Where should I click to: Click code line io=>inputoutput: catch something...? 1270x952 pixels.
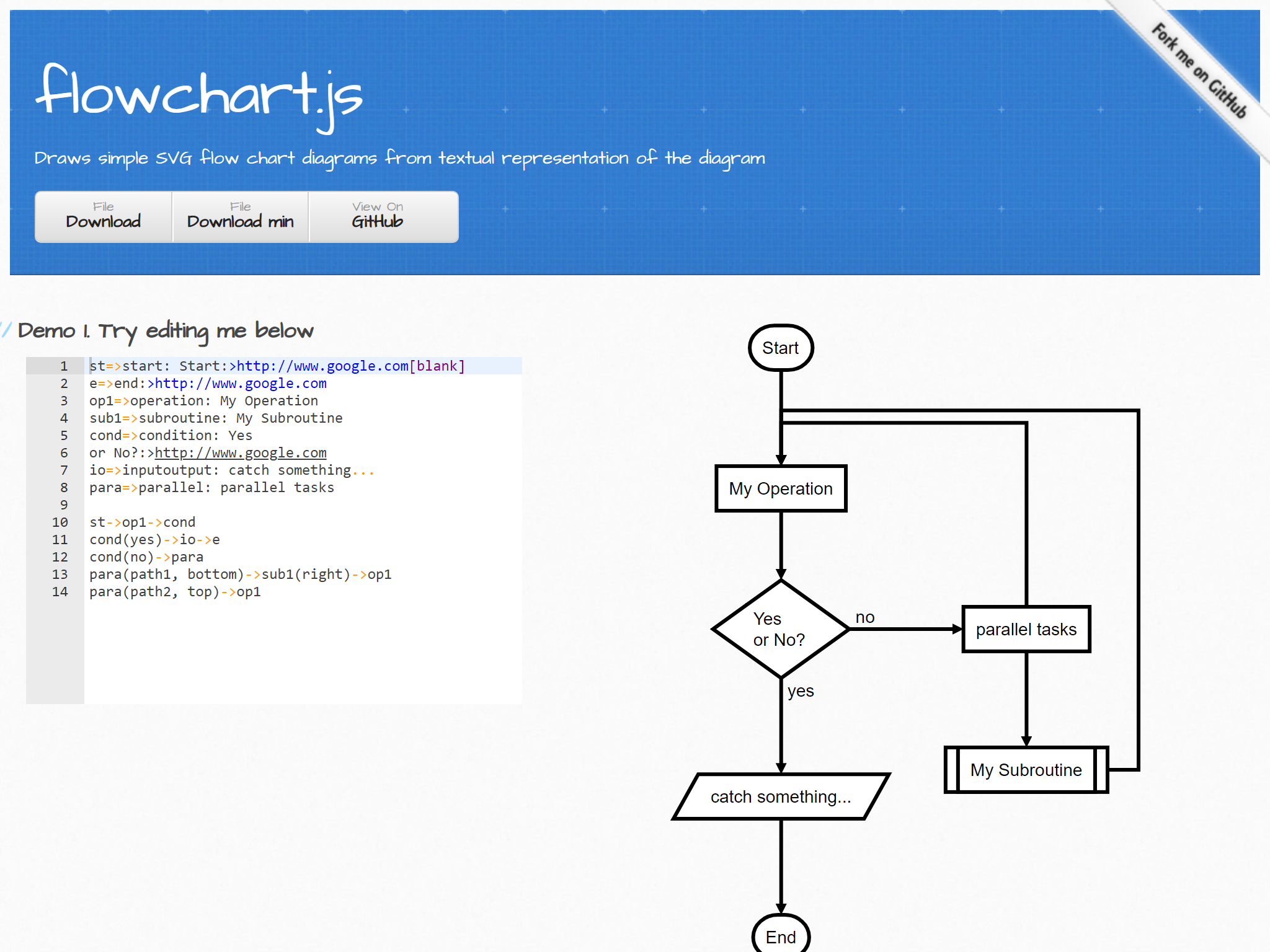point(232,470)
